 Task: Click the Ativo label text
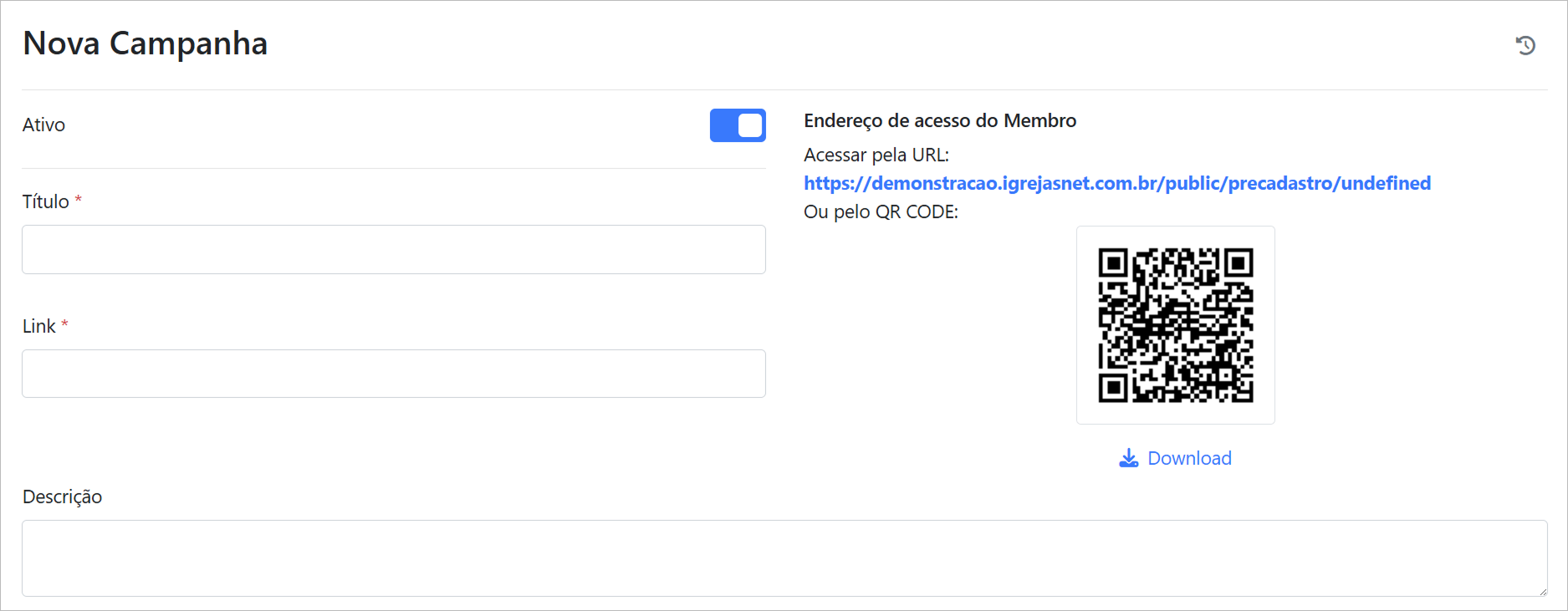tap(43, 125)
